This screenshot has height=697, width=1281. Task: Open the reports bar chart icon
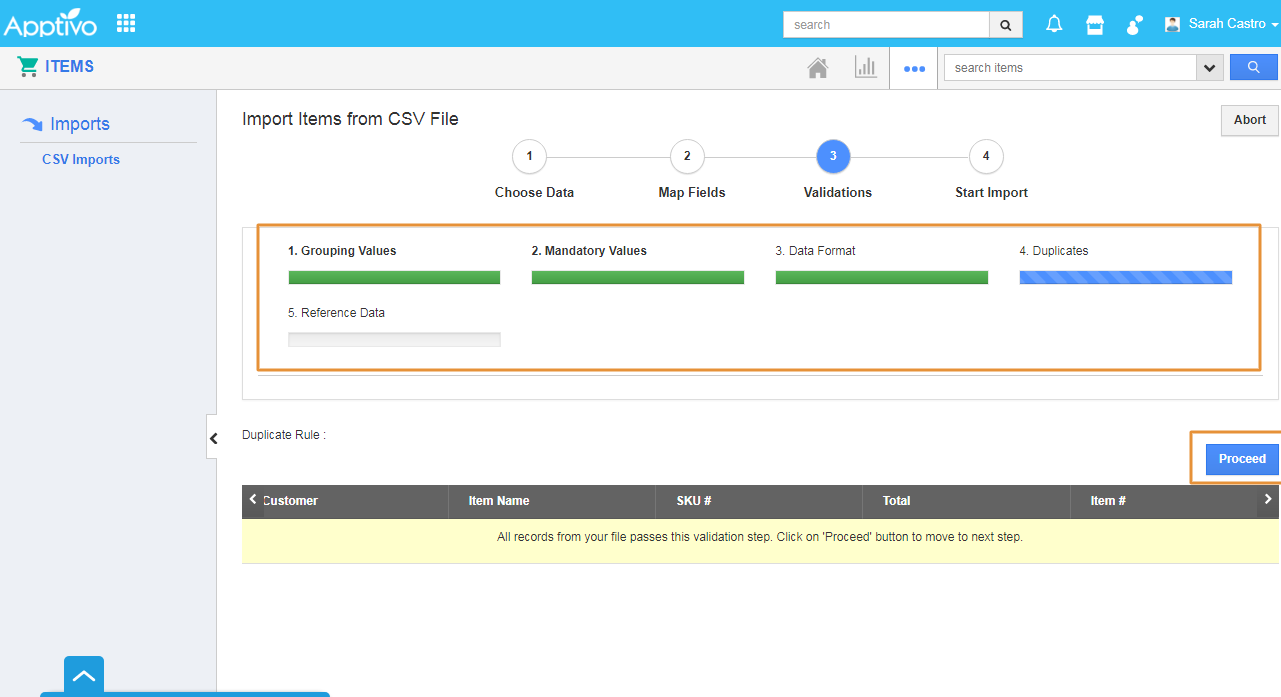(865, 68)
